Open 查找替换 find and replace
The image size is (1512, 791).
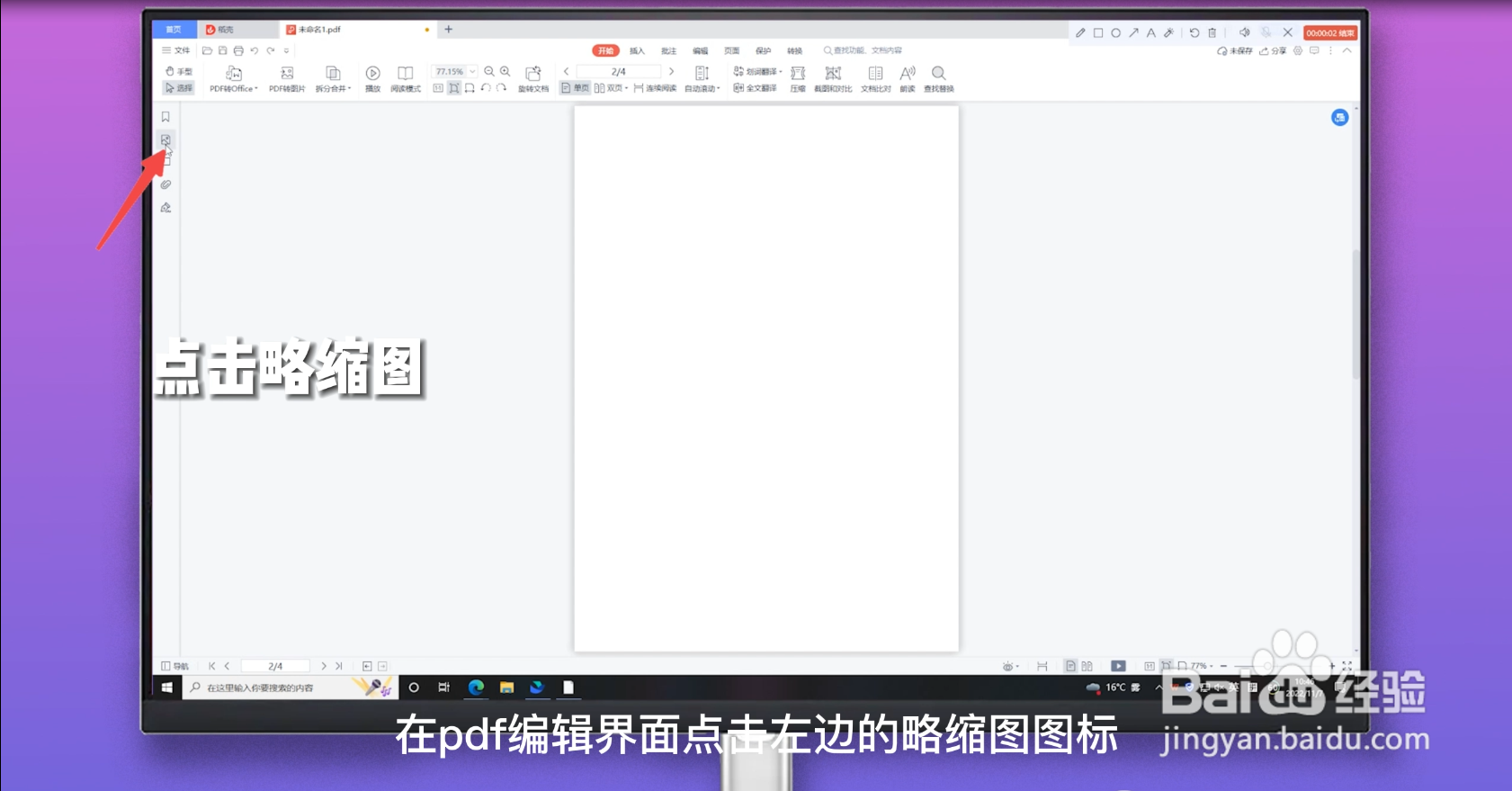939,79
